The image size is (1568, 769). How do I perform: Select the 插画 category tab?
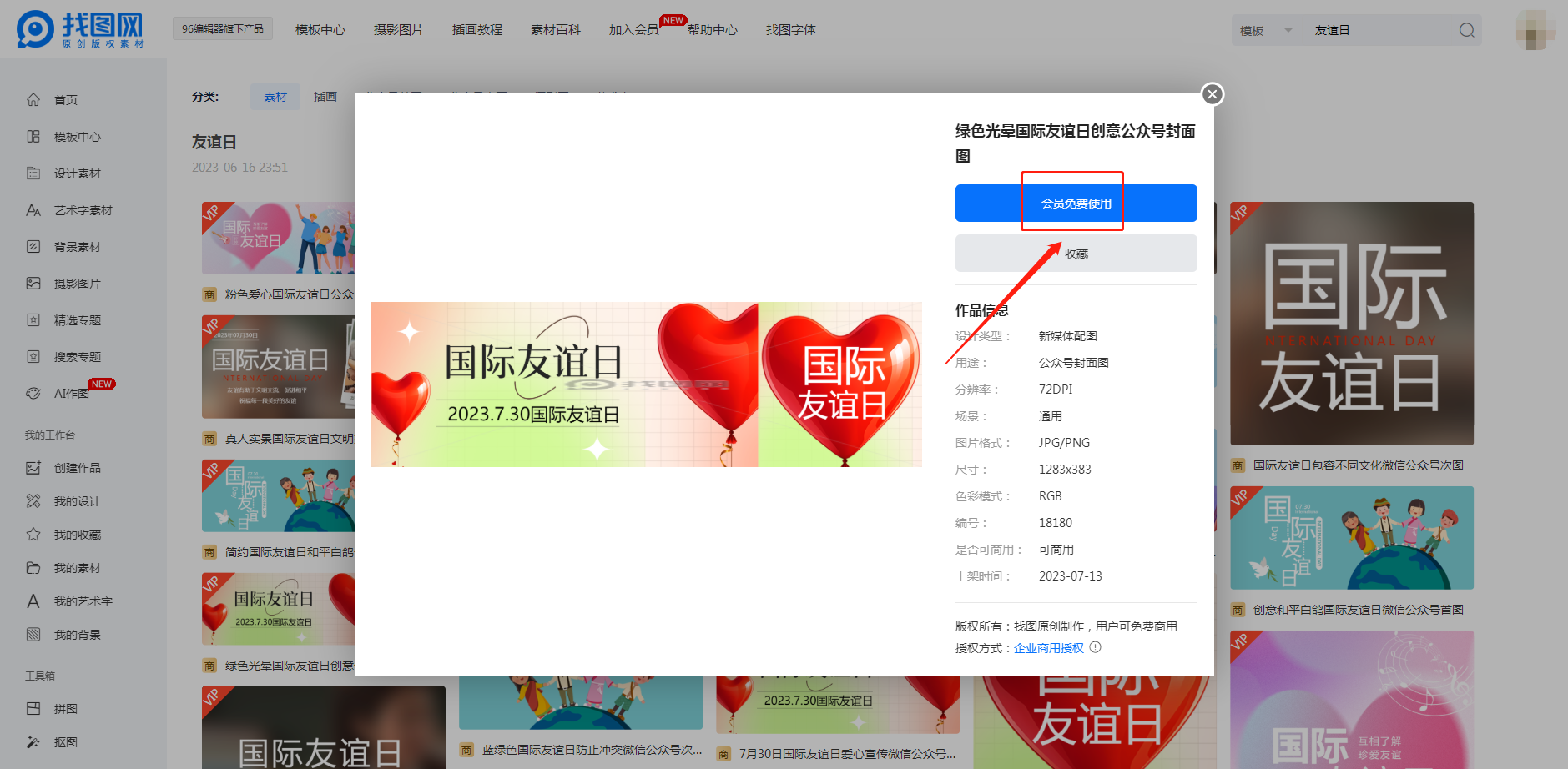[325, 97]
